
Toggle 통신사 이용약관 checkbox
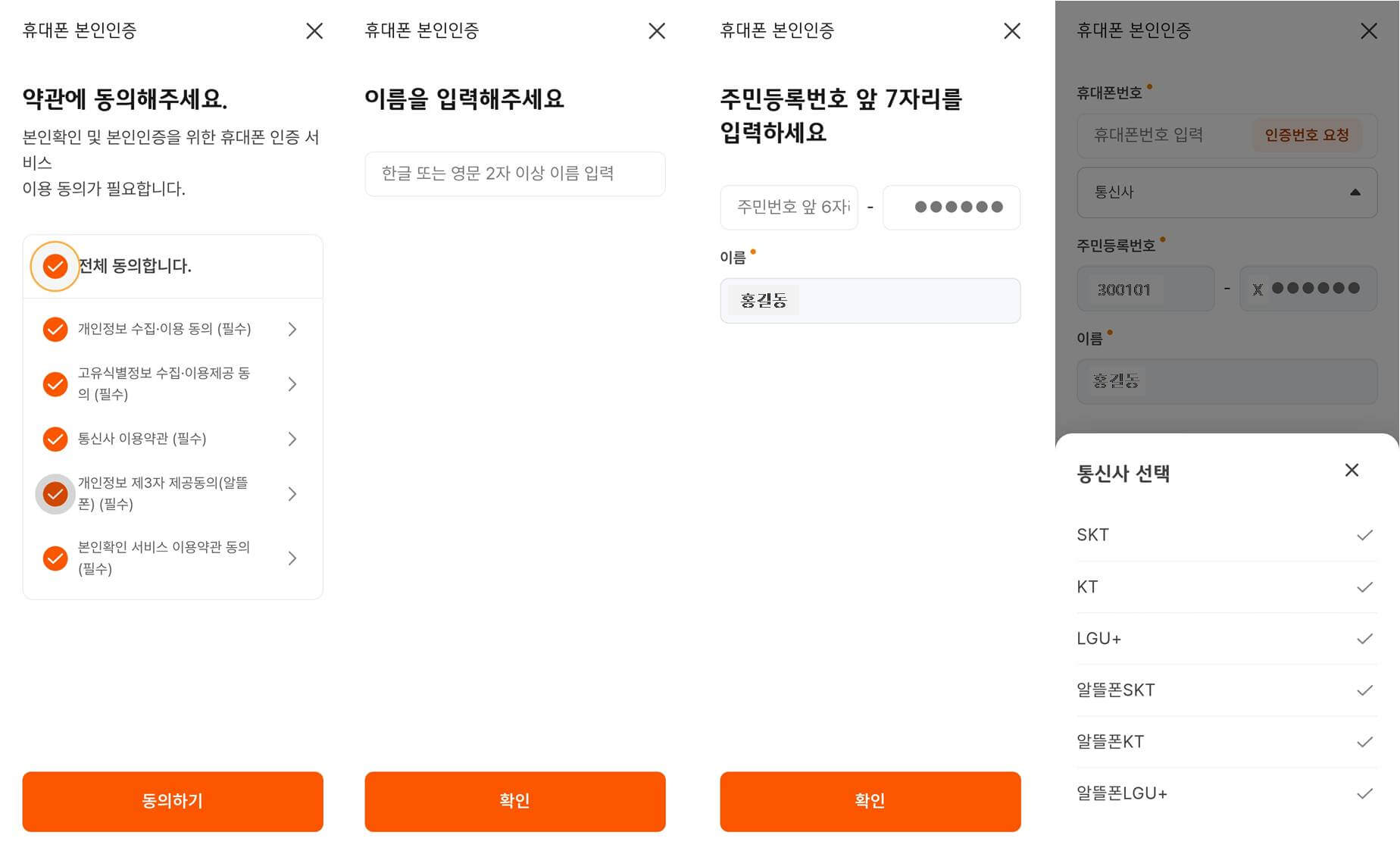click(55, 439)
